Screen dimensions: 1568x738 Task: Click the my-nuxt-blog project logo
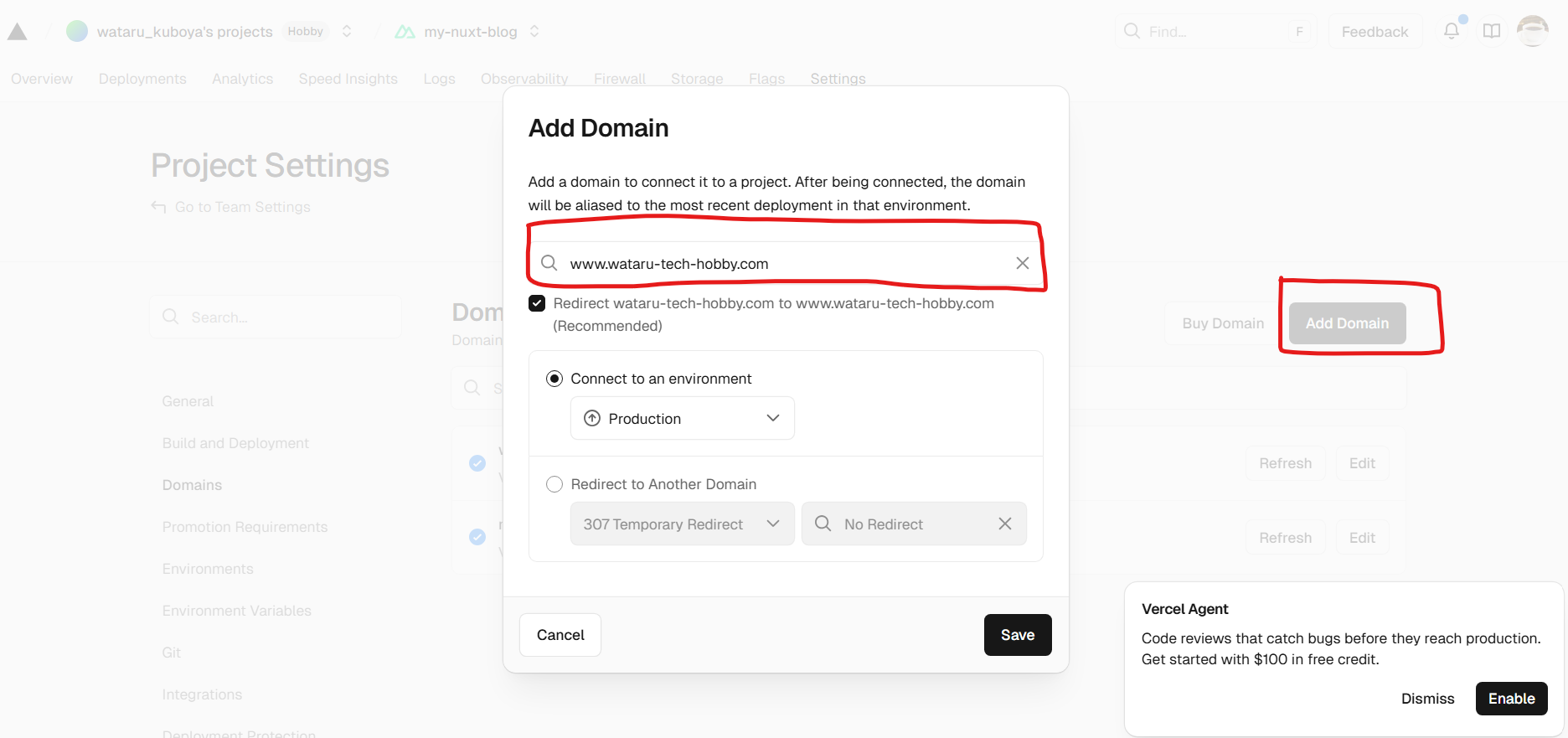(x=405, y=32)
